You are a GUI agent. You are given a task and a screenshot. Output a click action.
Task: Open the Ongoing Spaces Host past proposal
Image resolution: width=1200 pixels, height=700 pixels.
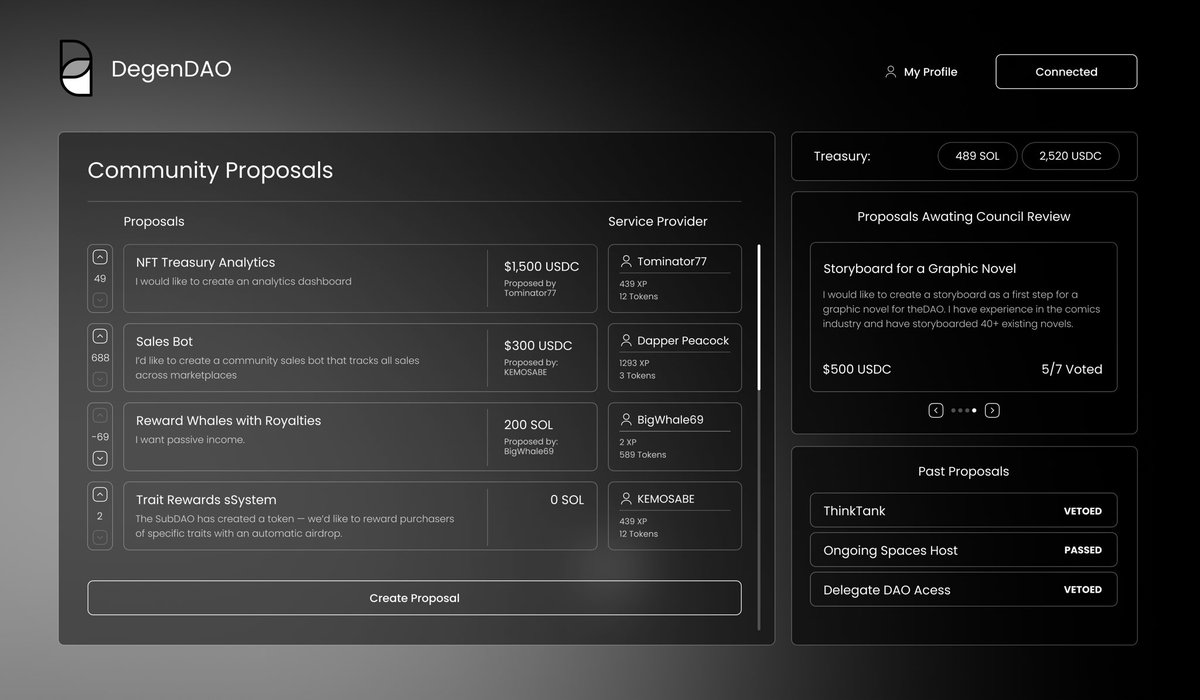[963, 550]
